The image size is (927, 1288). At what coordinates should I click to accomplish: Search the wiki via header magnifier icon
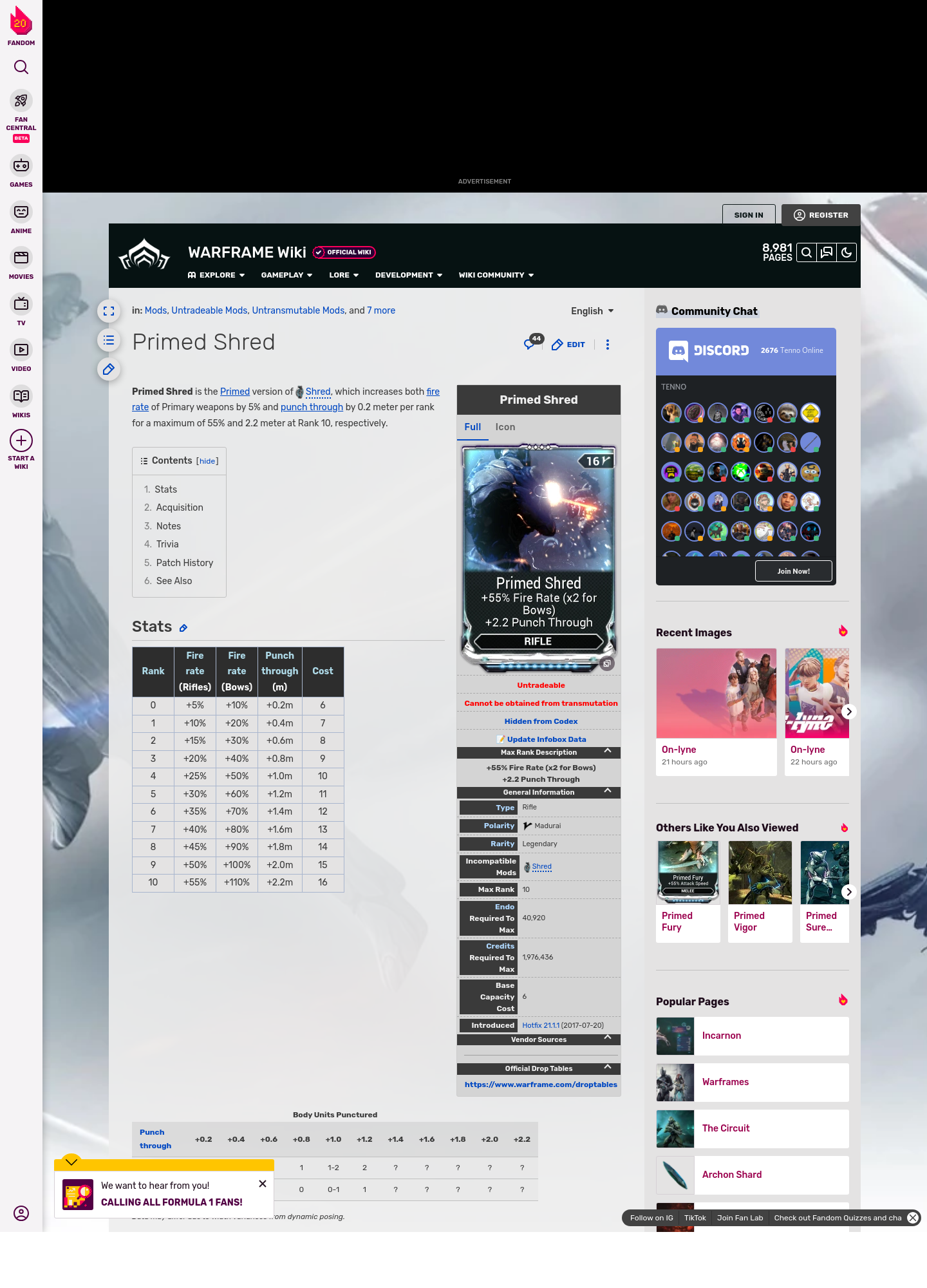[807, 253]
